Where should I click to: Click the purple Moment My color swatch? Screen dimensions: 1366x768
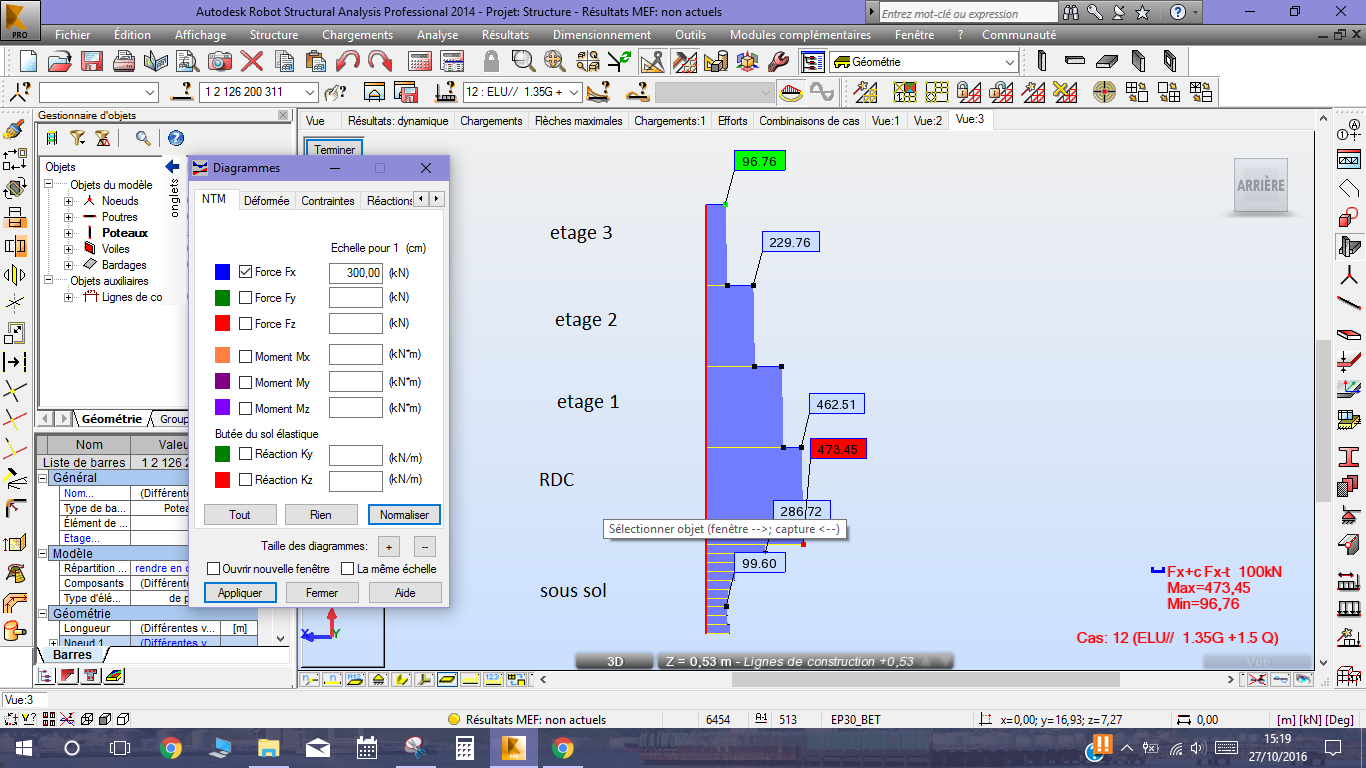click(222, 382)
